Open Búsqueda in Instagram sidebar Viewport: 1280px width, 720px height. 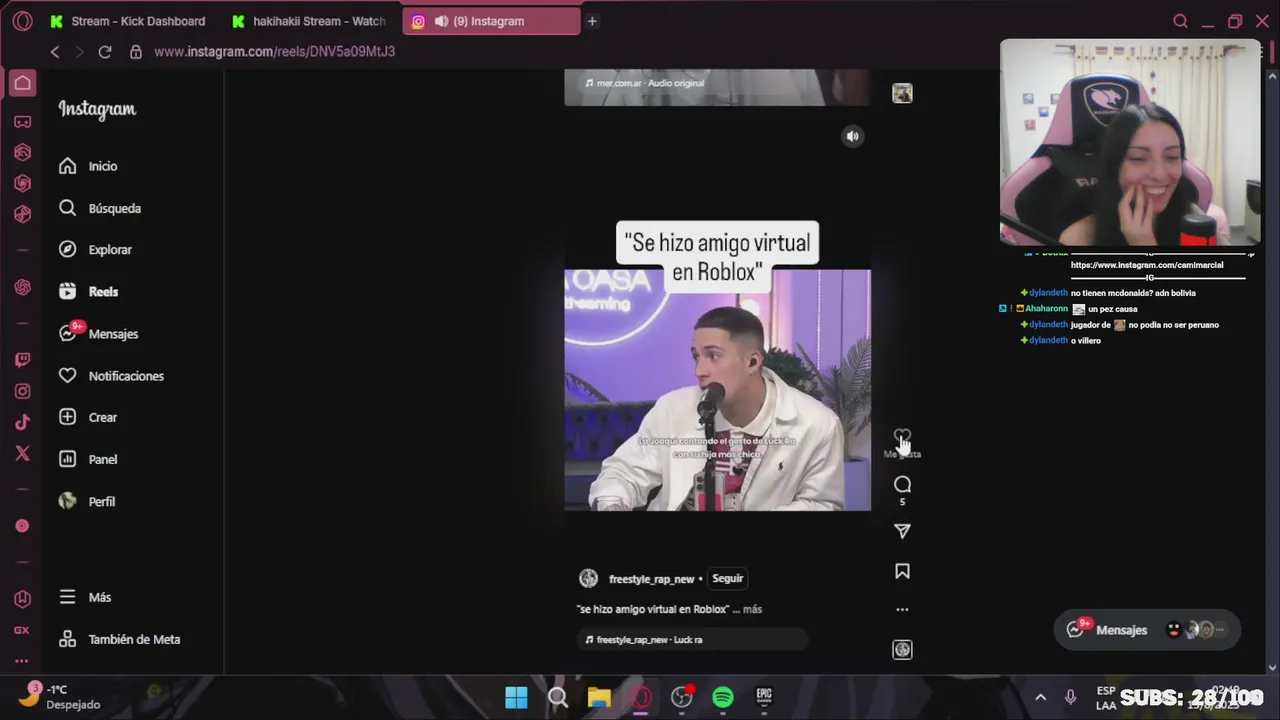[100, 208]
